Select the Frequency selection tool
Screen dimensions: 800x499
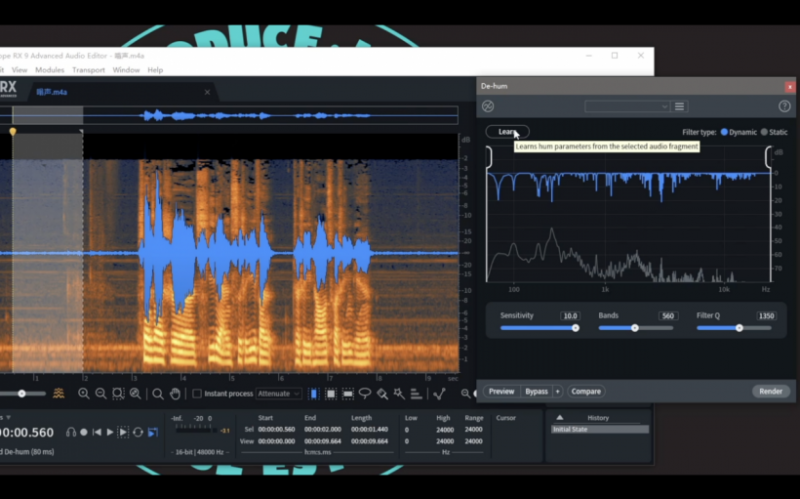(x=348, y=393)
